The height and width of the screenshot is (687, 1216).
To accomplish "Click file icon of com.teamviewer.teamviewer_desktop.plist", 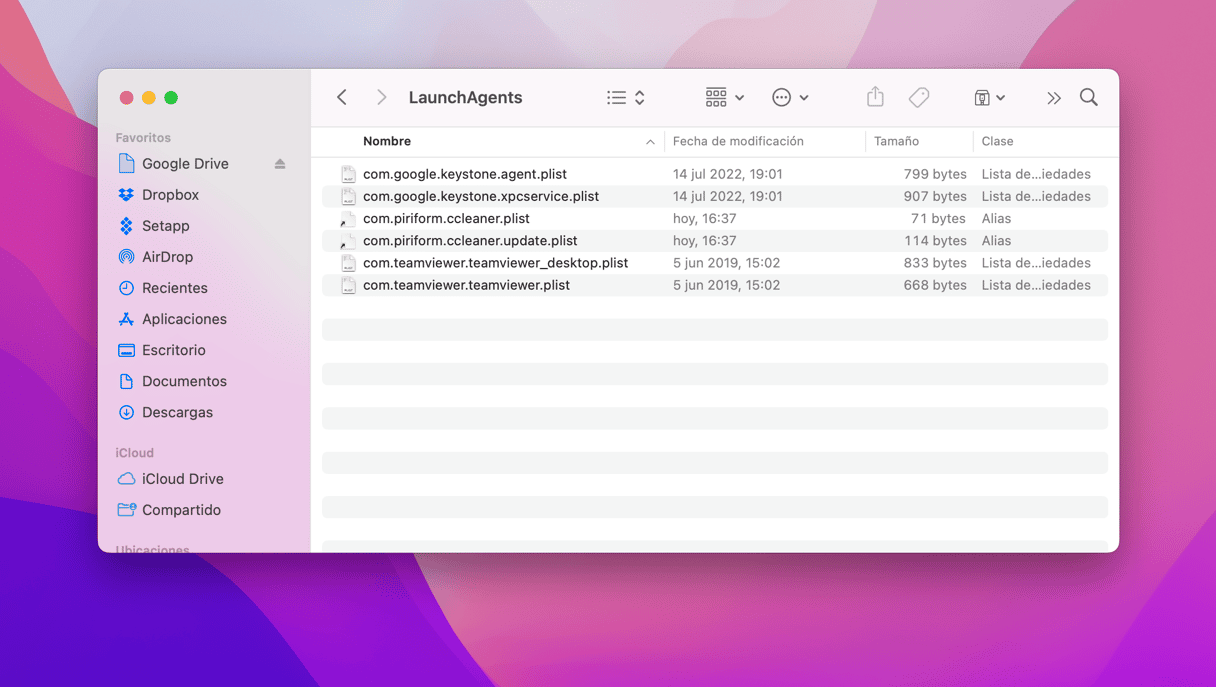I will pyautogui.click(x=348, y=263).
